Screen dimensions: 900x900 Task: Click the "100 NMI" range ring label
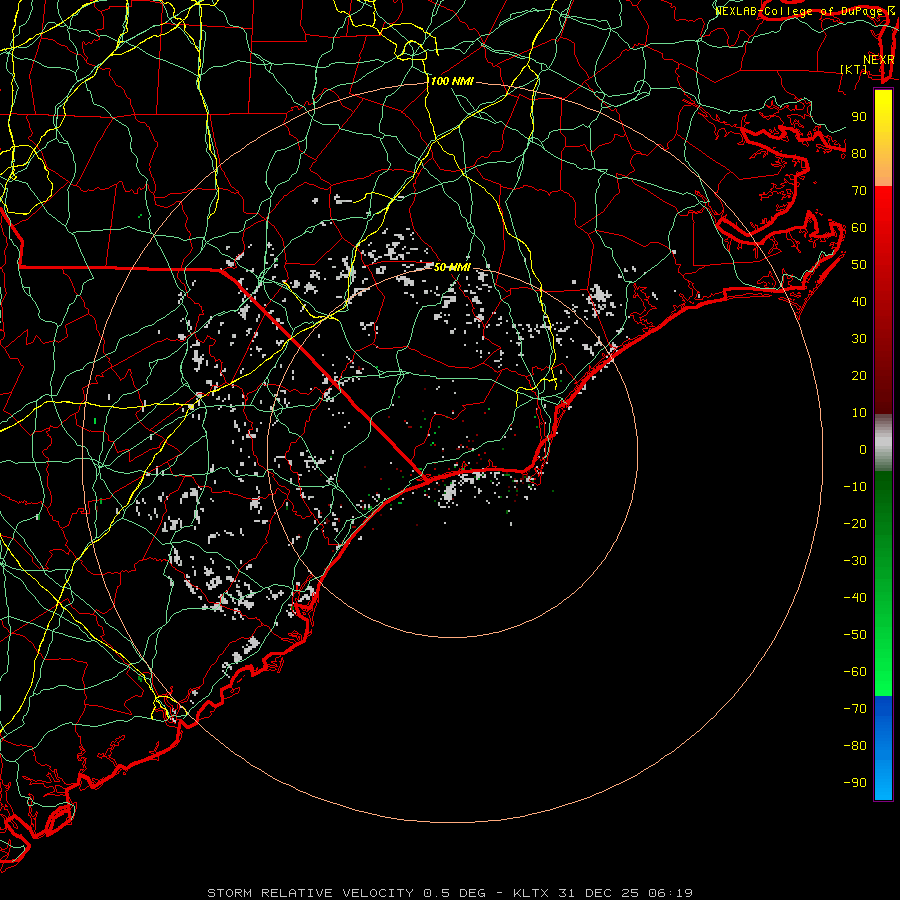452,82
